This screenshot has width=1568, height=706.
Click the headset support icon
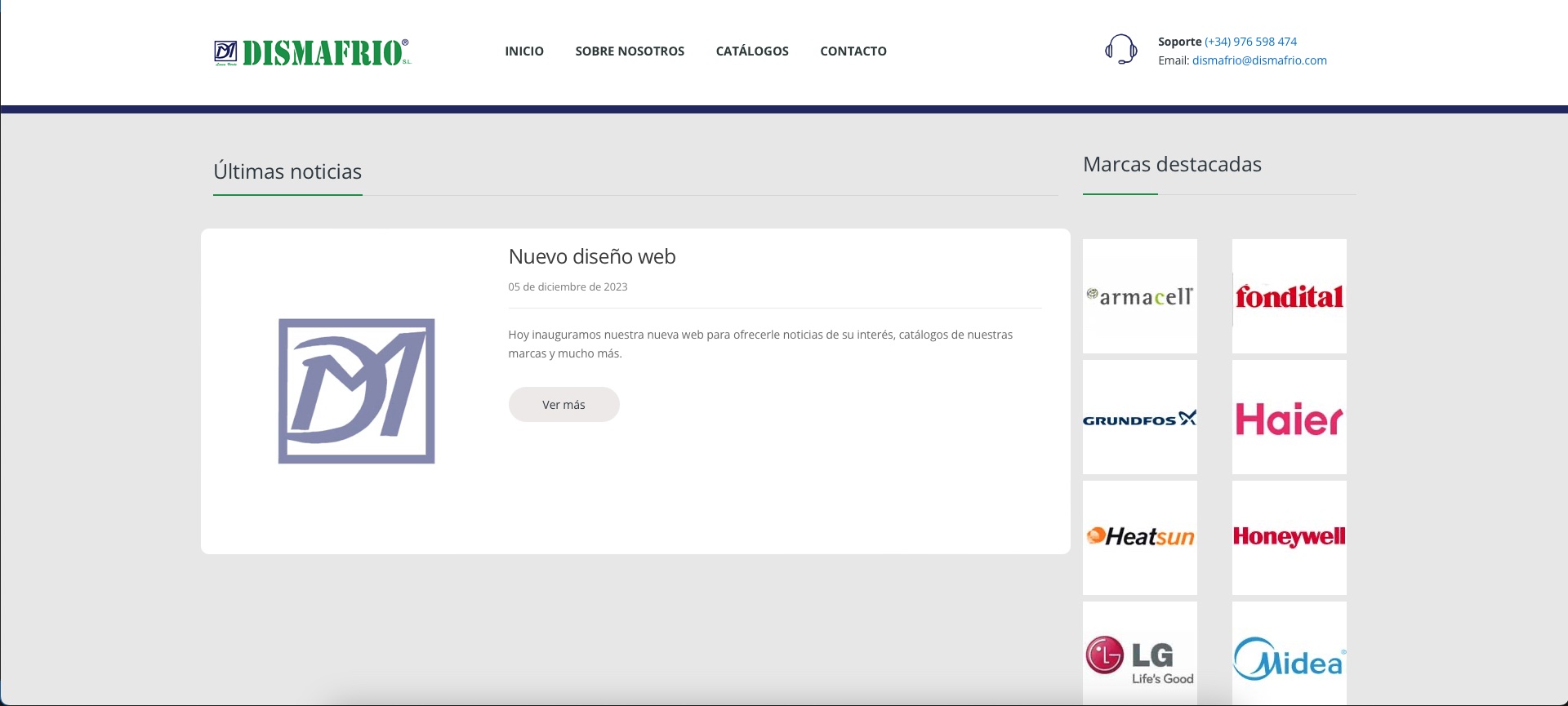1120,50
